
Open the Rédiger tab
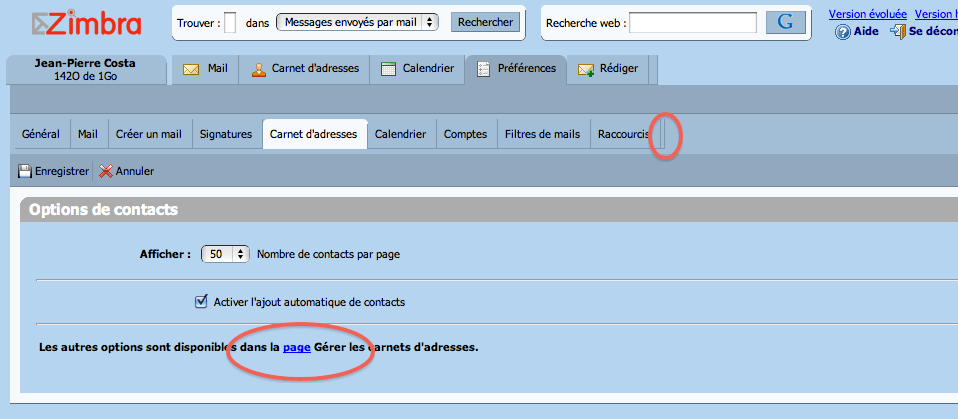[x=609, y=68]
